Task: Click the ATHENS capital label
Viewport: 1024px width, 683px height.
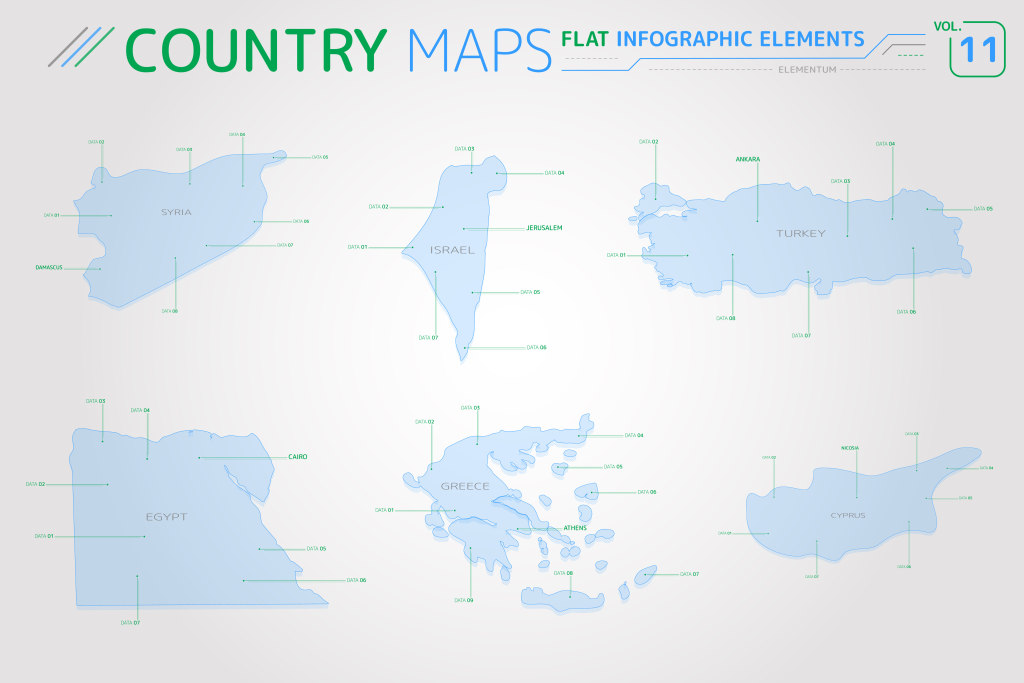Action: point(575,527)
